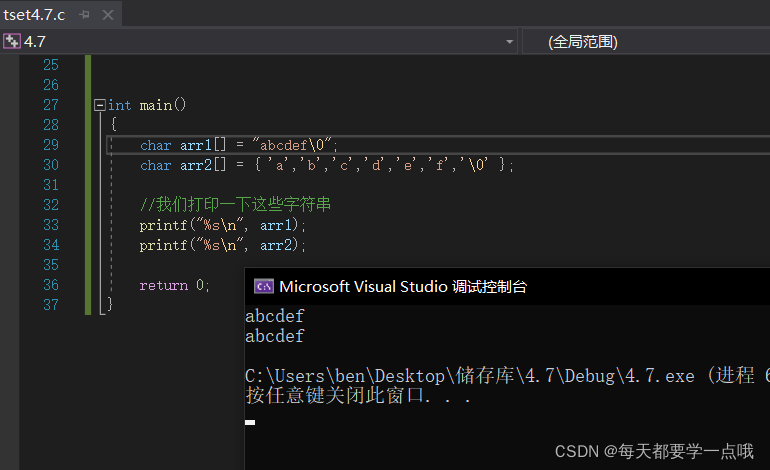Click the green comment line of code
Screen dimensions: 770x470
235,205
